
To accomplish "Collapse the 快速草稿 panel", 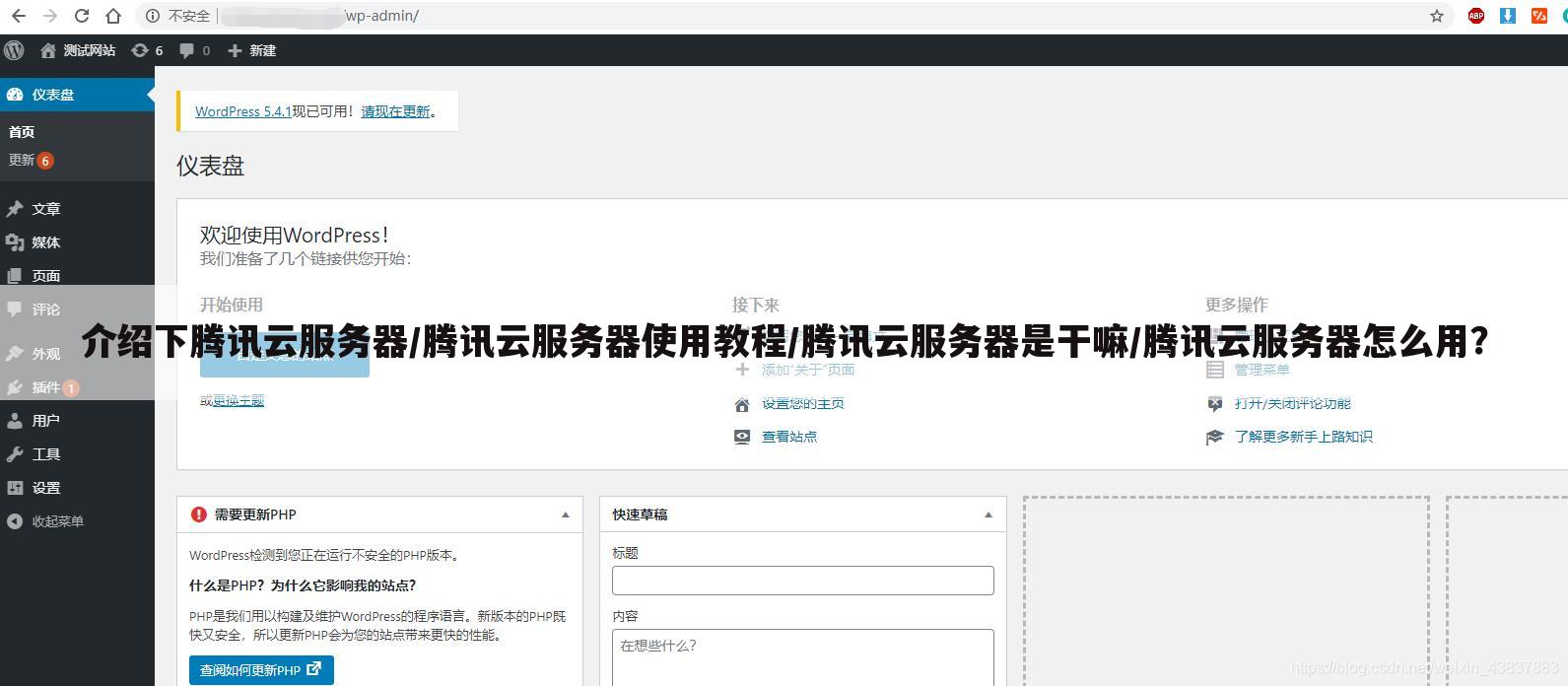I will (x=988, y=514).
